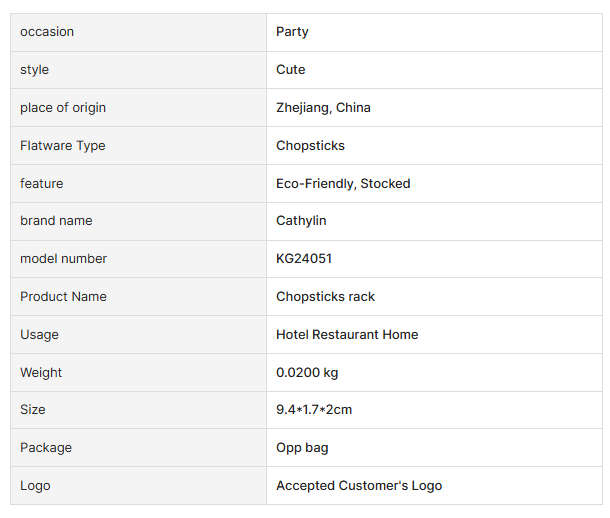
Task: Select the 'Cathylin' brand value
Action: pos(301,221)
